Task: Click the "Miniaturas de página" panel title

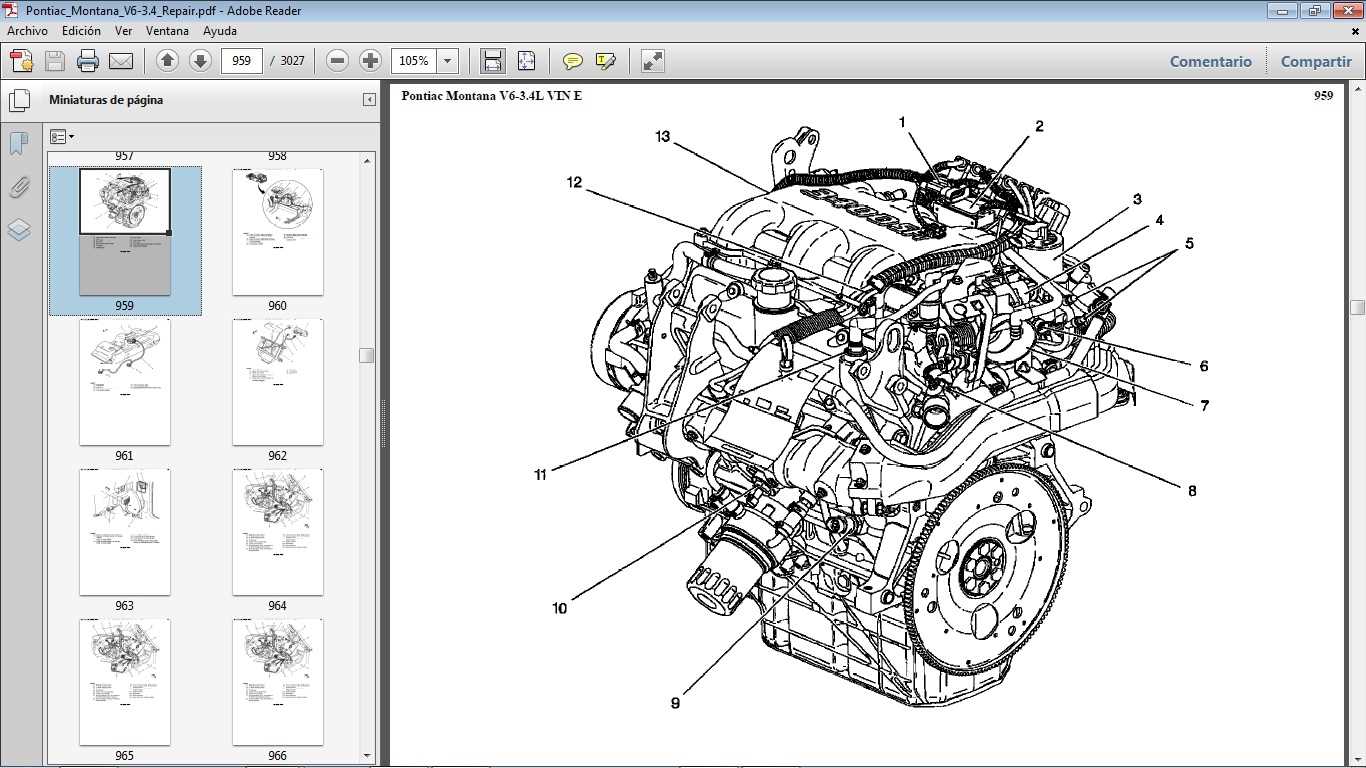Action: pos(106,100)
